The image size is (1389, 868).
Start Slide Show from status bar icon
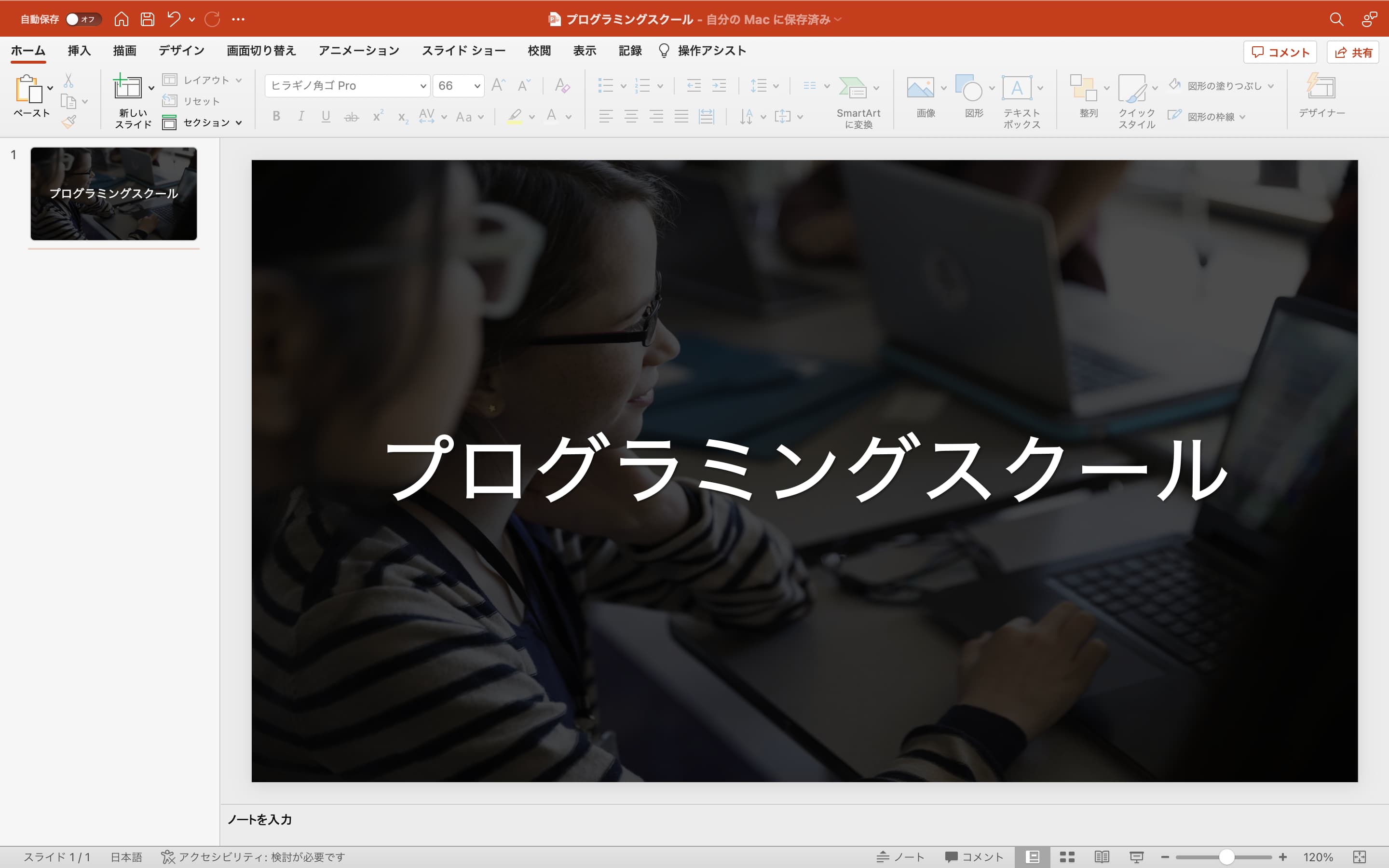(1136, 856)
